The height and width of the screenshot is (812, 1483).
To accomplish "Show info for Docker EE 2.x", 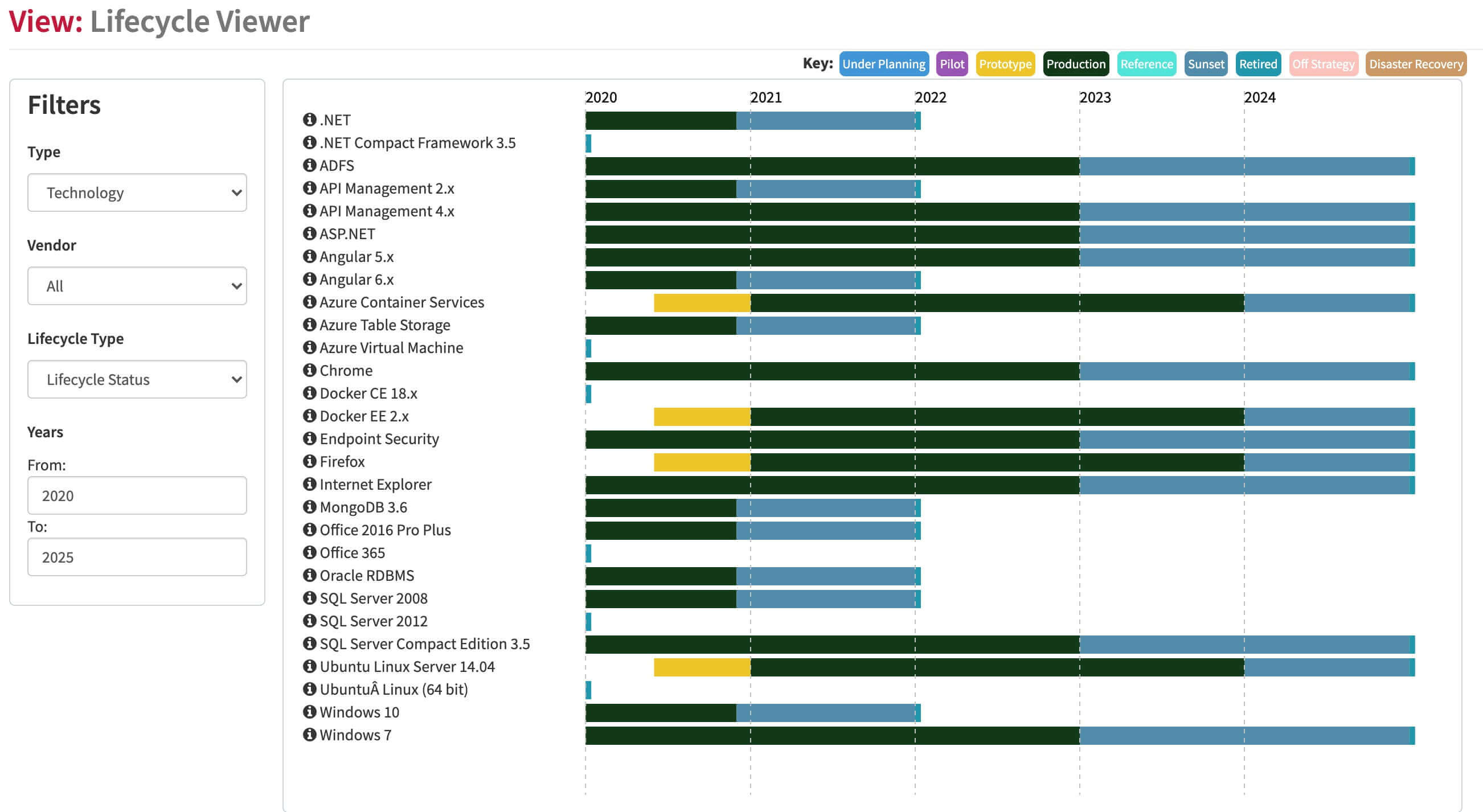I will 310,416.
